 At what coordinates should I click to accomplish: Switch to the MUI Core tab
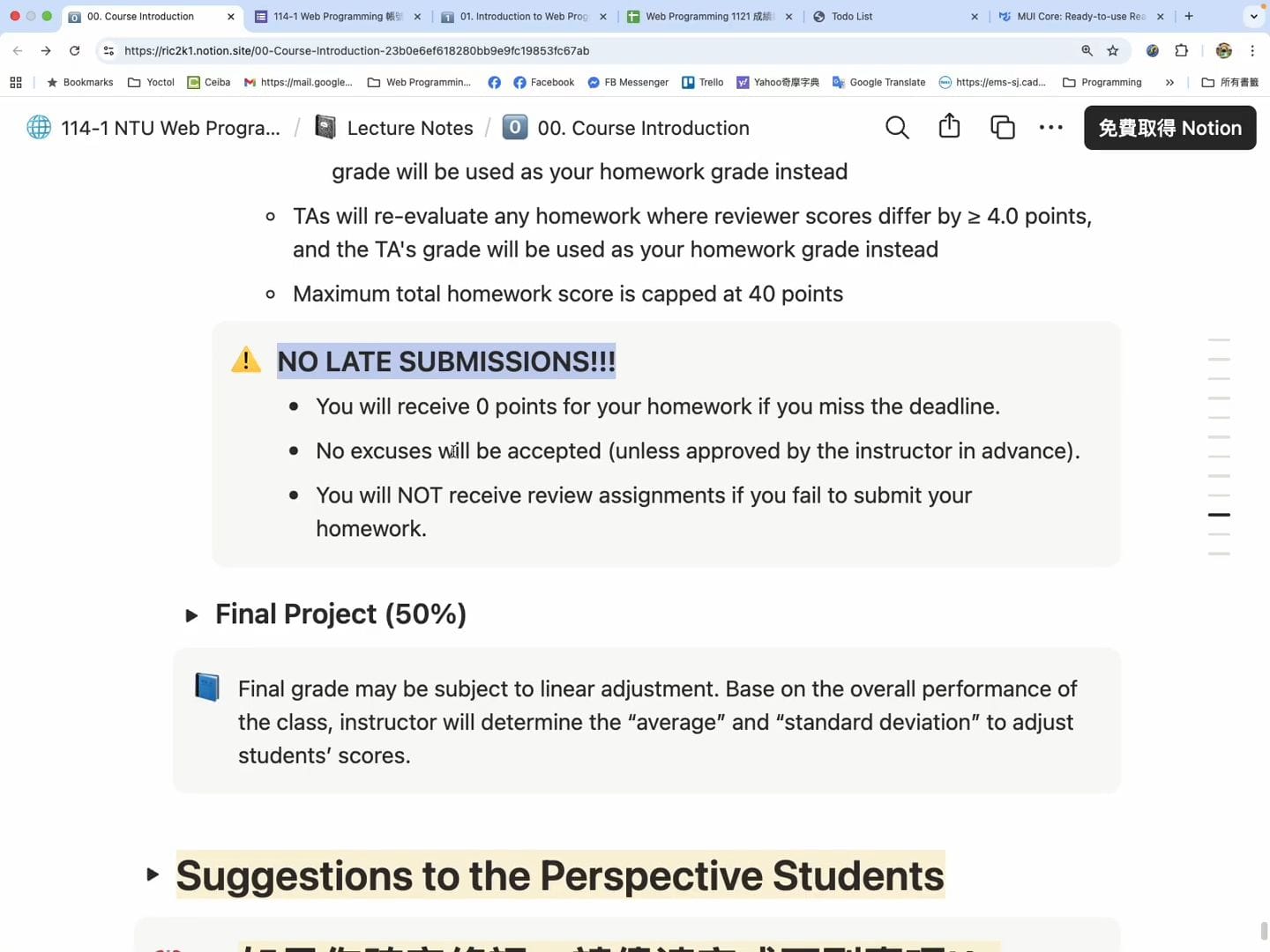[1079, 17]
